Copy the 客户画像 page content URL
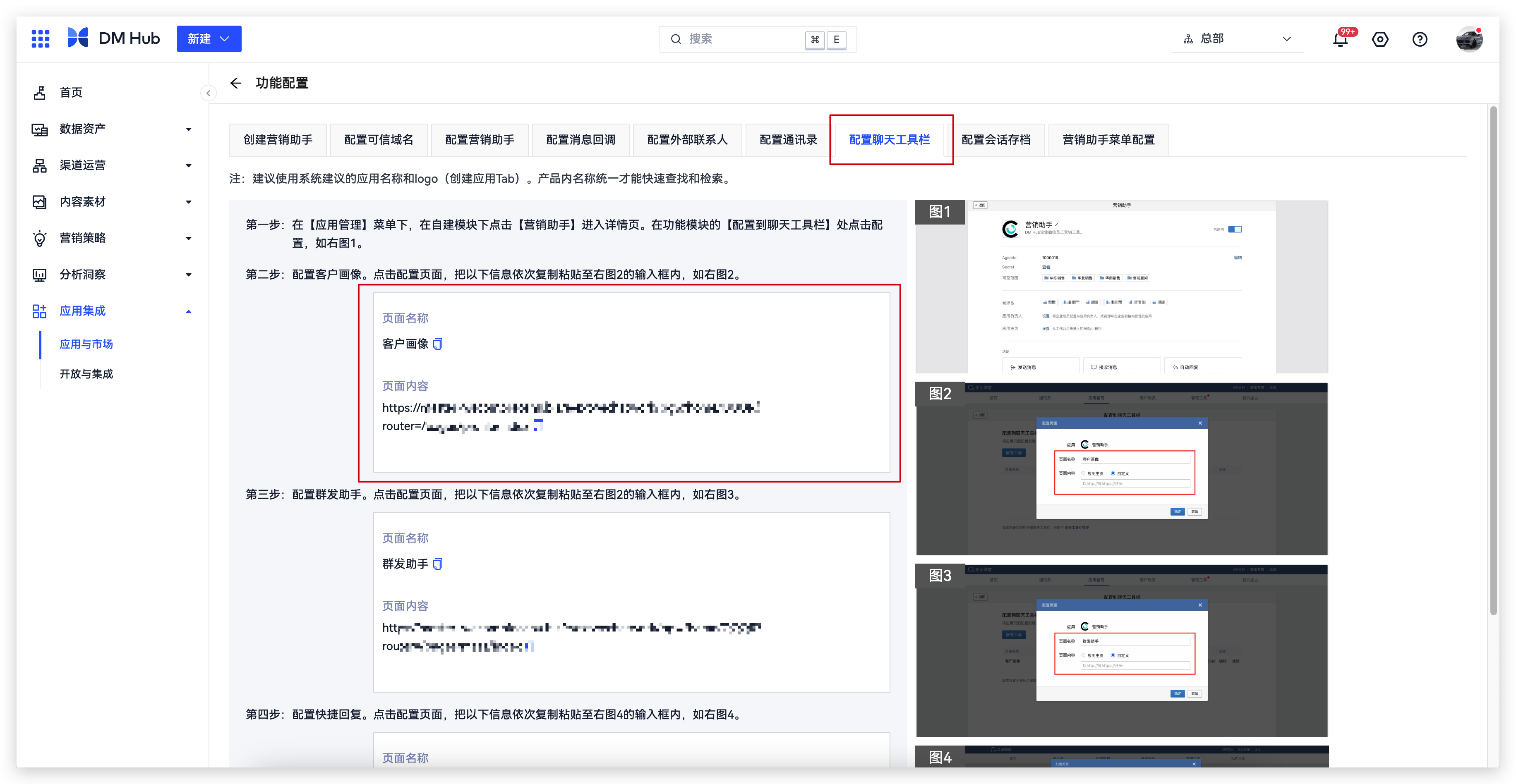This screenshot has height=784, width=1516. tap(538, 425)
